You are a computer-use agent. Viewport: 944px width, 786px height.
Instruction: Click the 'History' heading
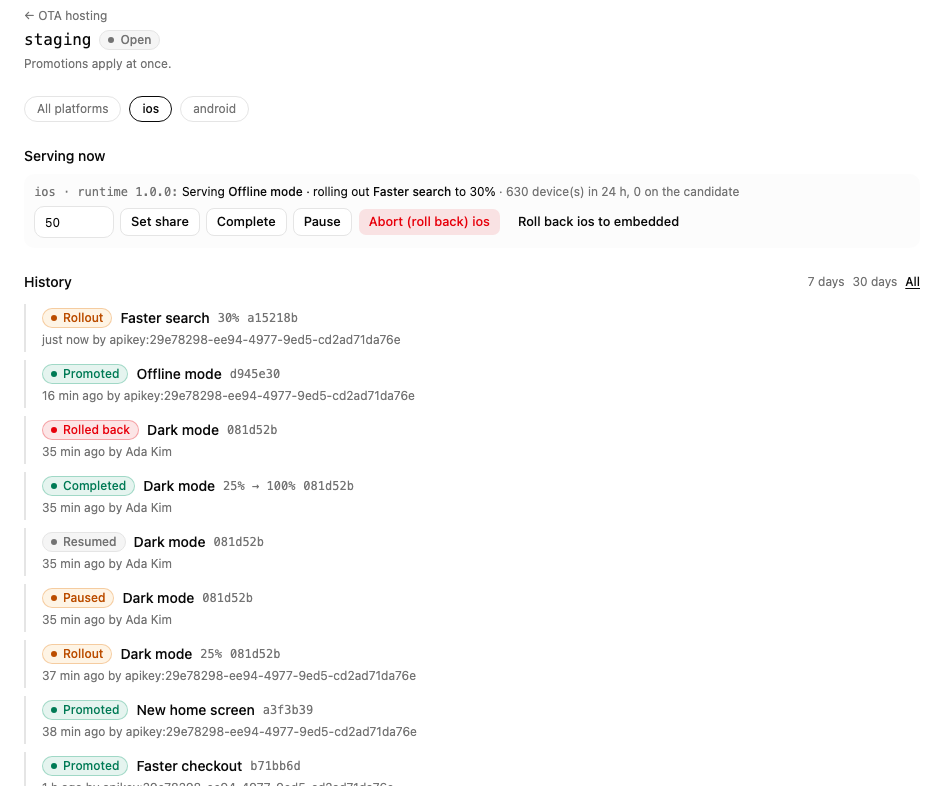coord(48,282)
